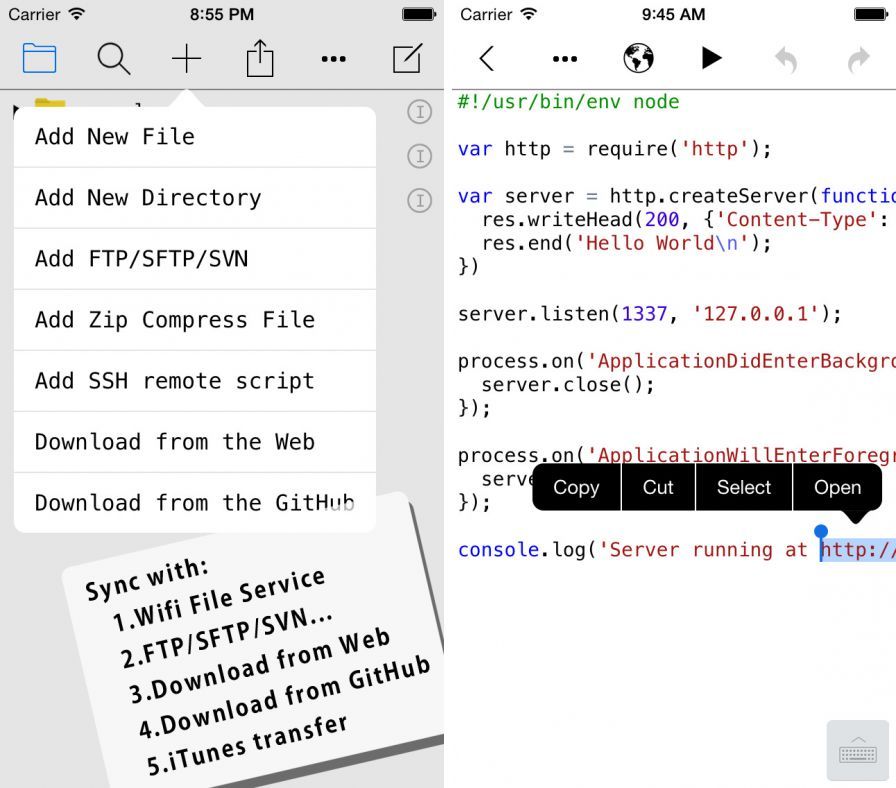The image size is (896, 788).
Task: Choose Add FTP/SFTP/SVN option
Action: [x=195, y=259]
